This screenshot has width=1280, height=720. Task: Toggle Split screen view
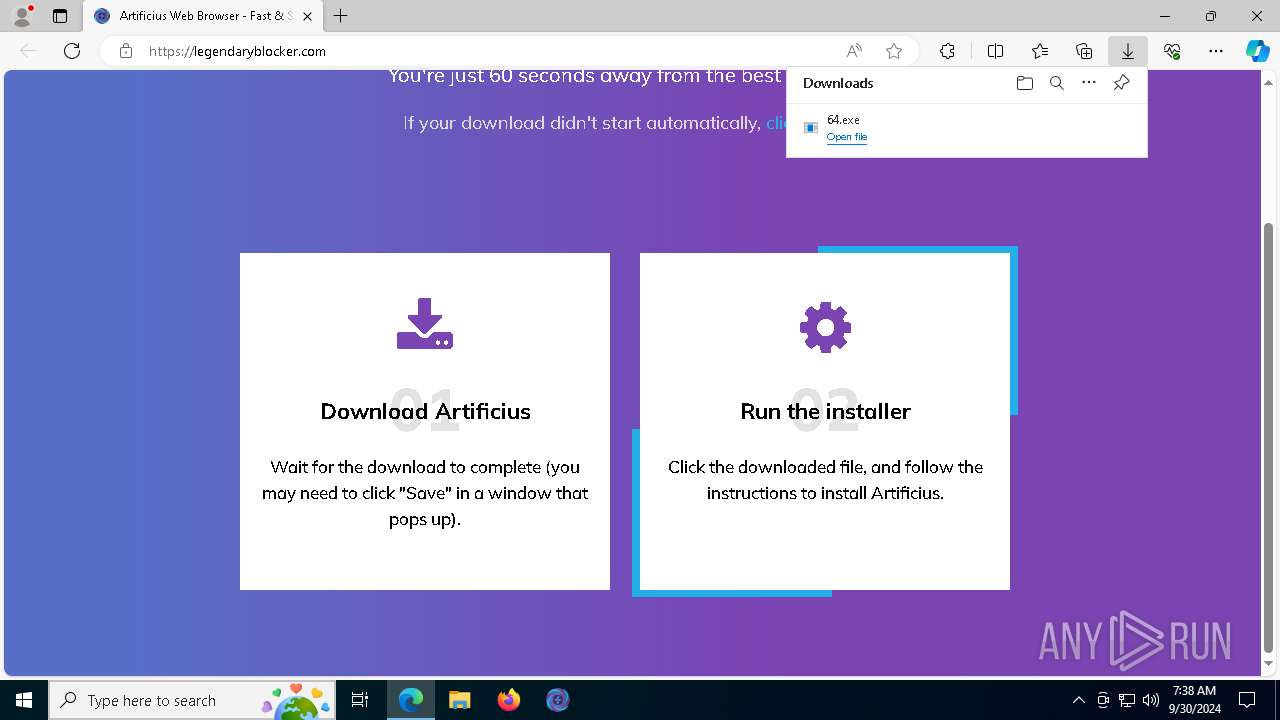(x=995, y=51)
